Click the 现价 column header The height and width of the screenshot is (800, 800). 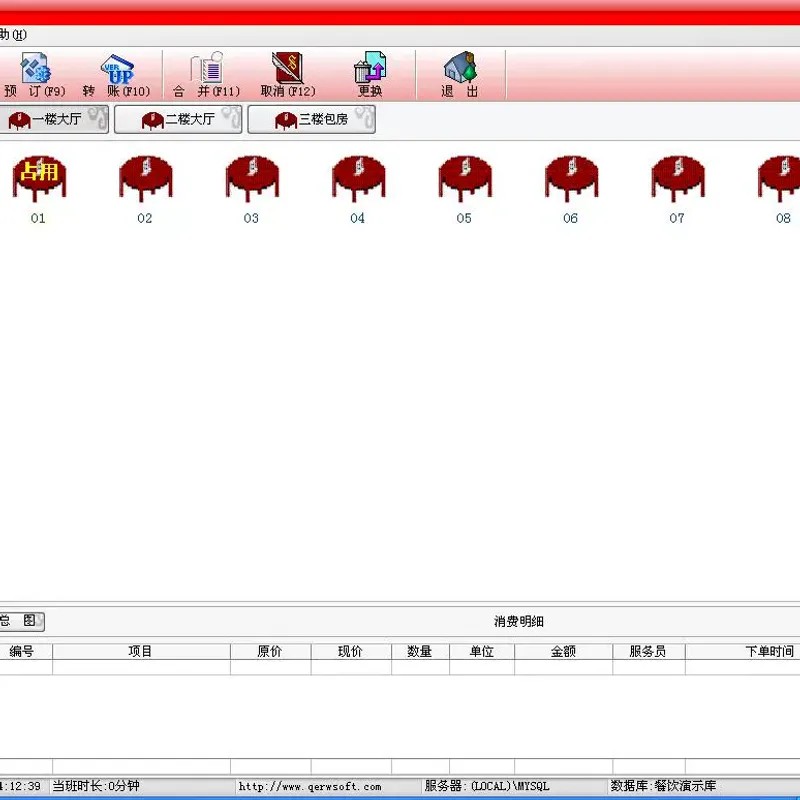click(x=351, y=652)
